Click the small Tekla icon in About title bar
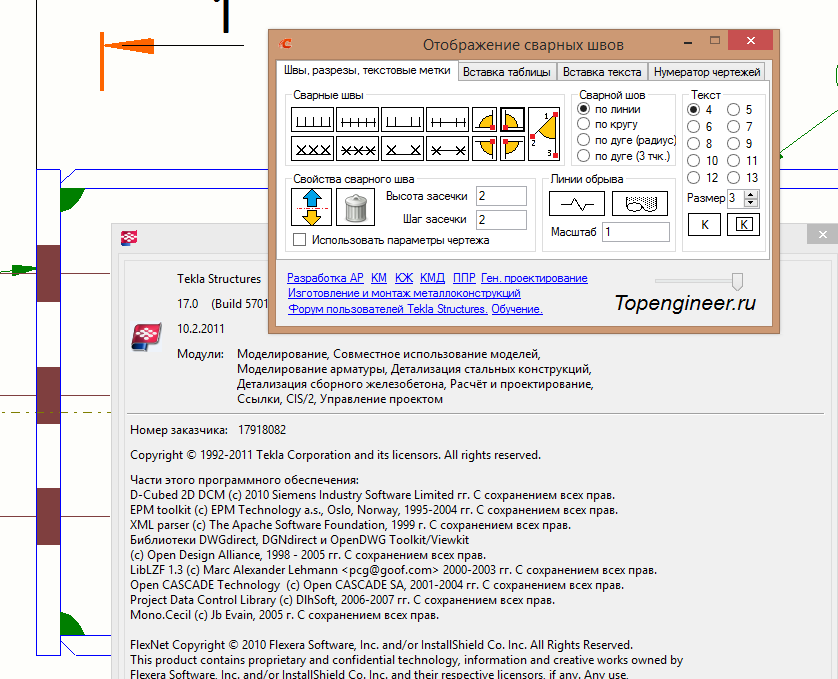Screen dimensions: 838x679 [129, 238]
